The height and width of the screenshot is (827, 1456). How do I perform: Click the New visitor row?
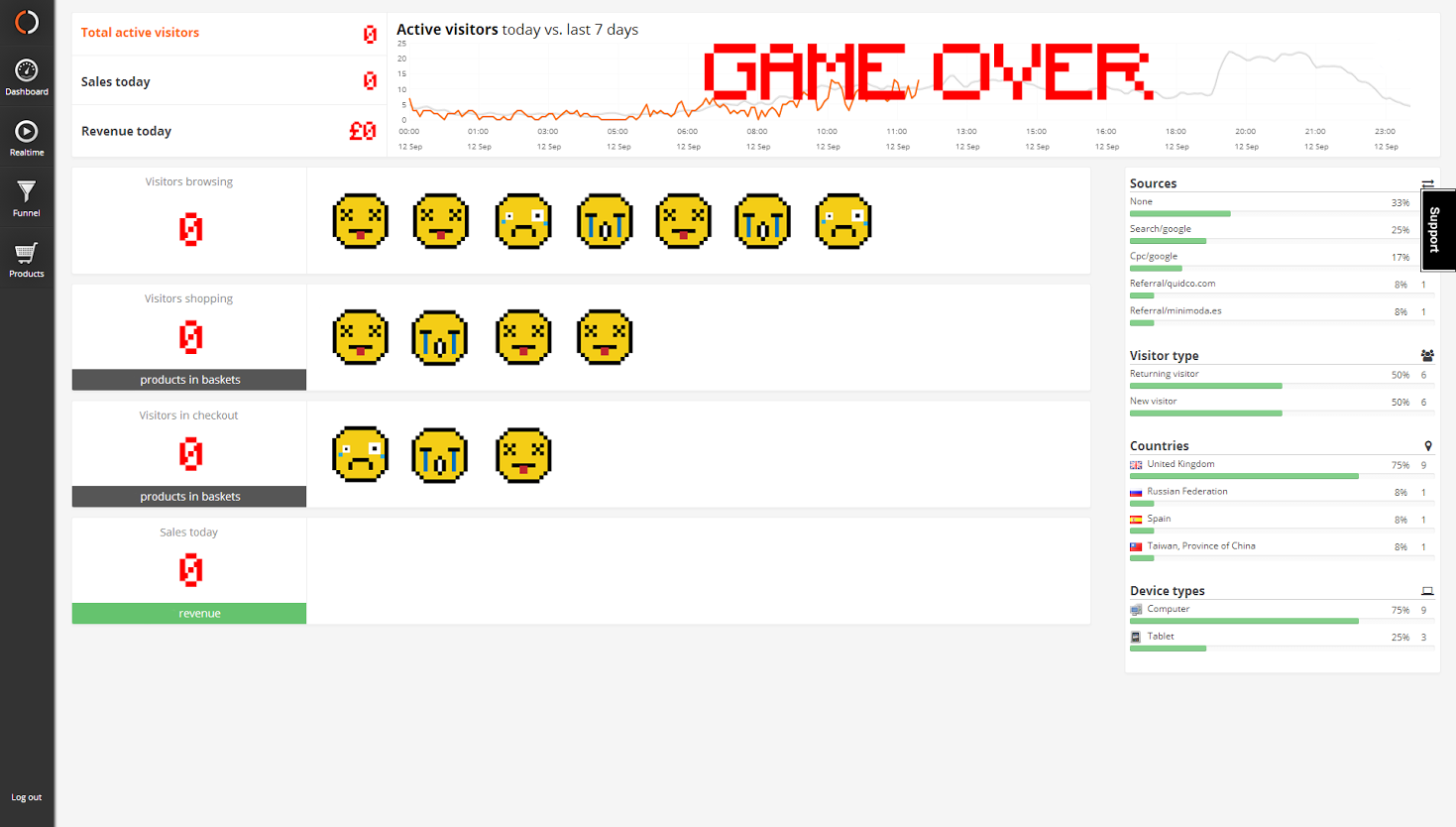(1283, 406)
